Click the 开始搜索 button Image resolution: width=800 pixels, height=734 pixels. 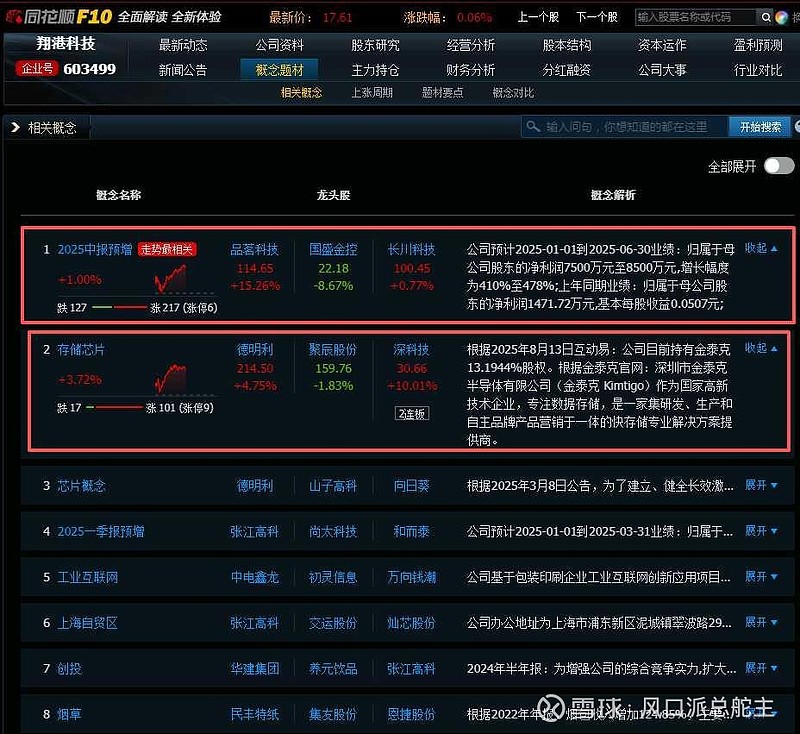pyautogui.click(x=760, y=127)
